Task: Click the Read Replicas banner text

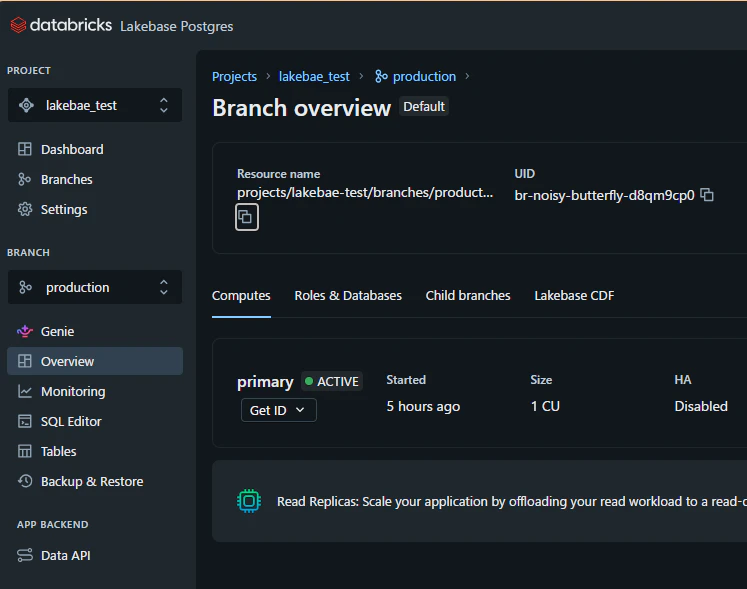Action: [512, 501]
